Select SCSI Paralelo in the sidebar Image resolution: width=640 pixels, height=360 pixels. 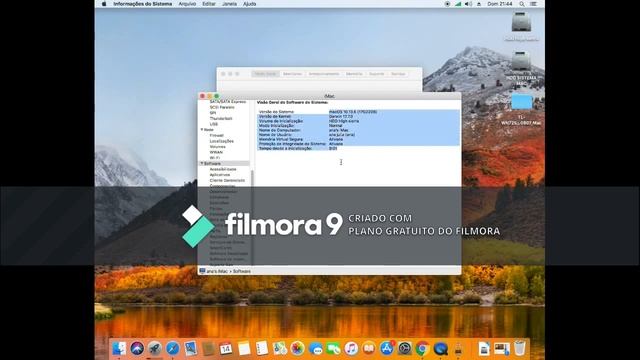222,107
